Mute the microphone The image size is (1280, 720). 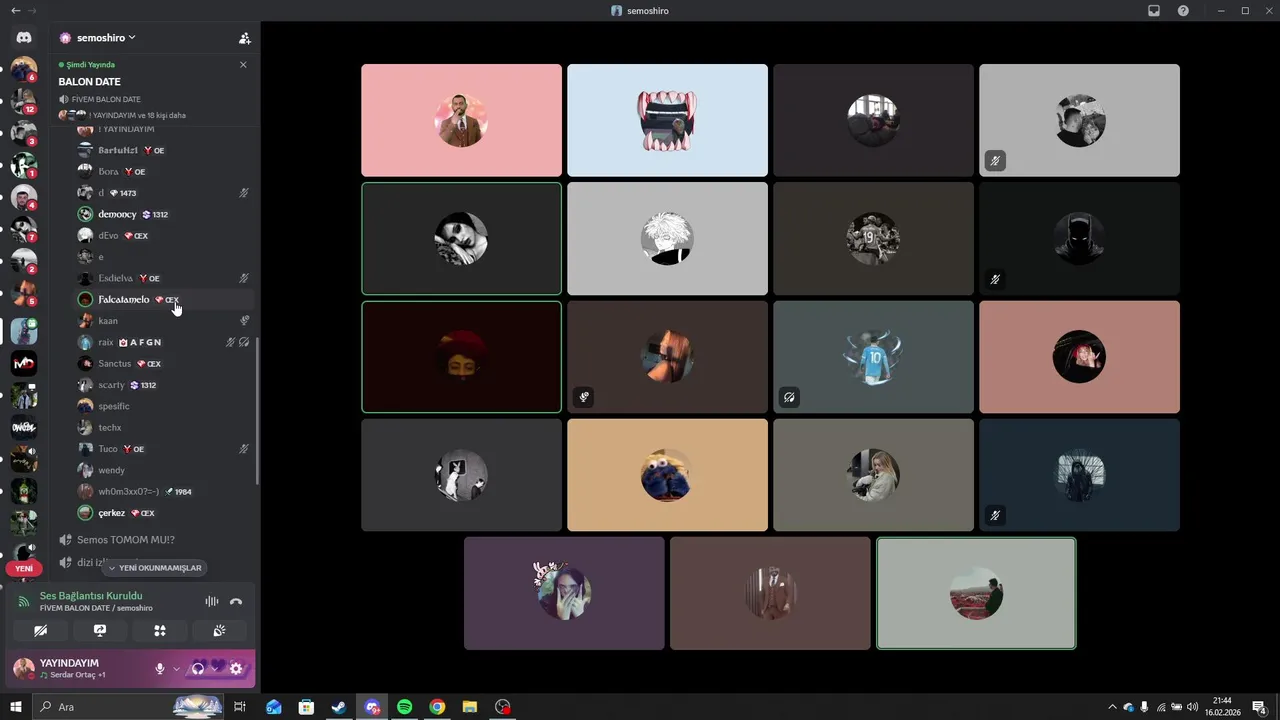pos(159,668)
